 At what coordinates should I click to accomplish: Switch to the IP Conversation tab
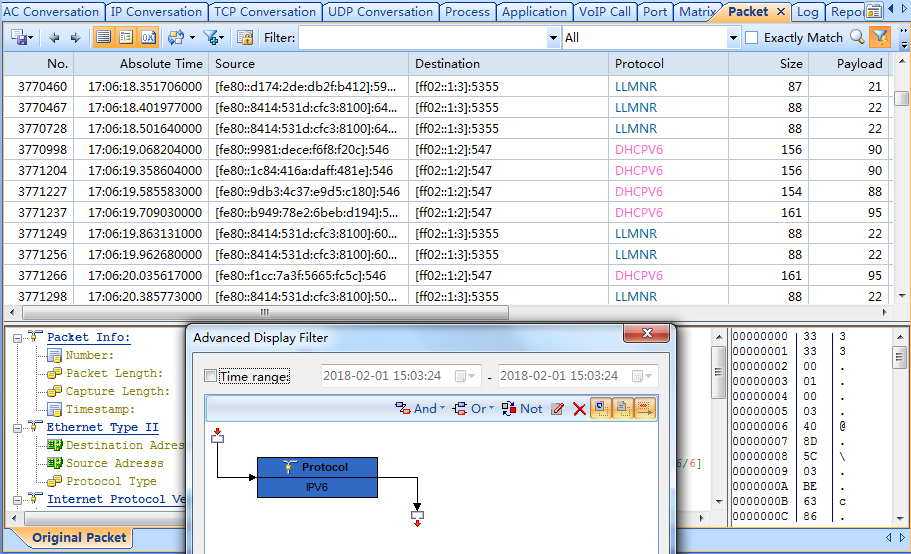pyautogui.click(x=156, y=12)
